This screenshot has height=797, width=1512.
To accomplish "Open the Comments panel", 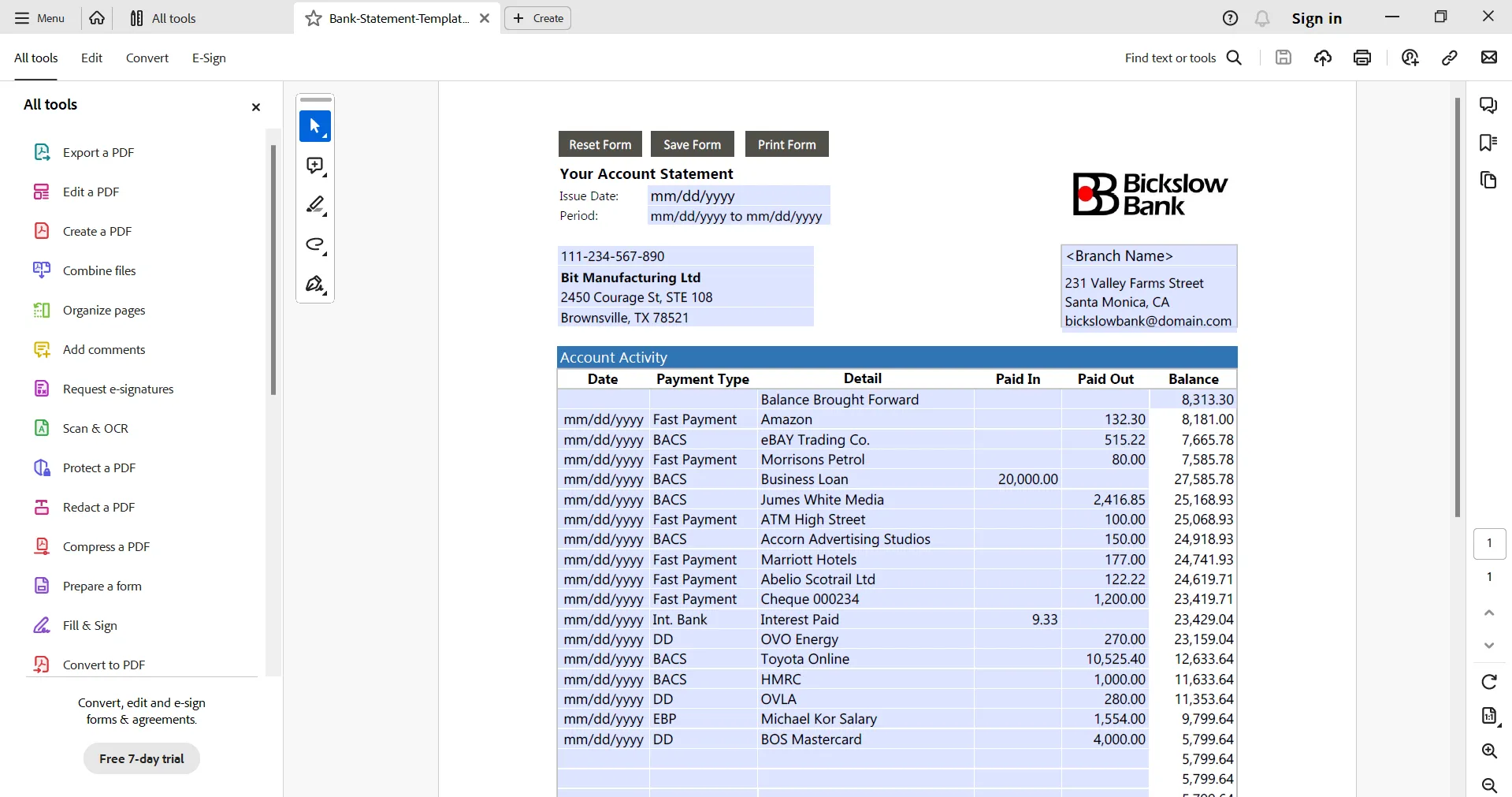I will coord(1488,105).
